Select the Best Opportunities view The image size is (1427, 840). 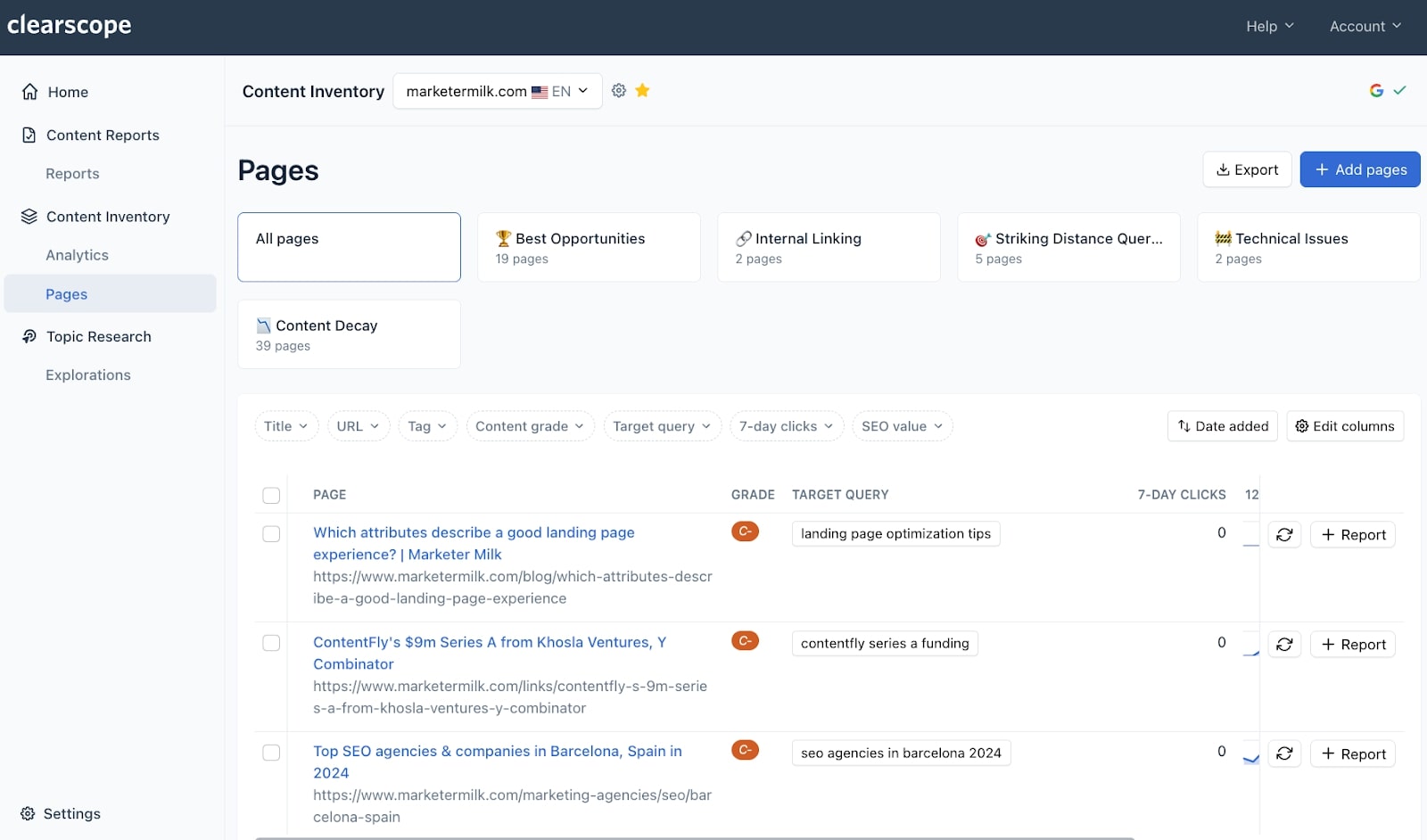pyautogui.click(x=589, y=247)
